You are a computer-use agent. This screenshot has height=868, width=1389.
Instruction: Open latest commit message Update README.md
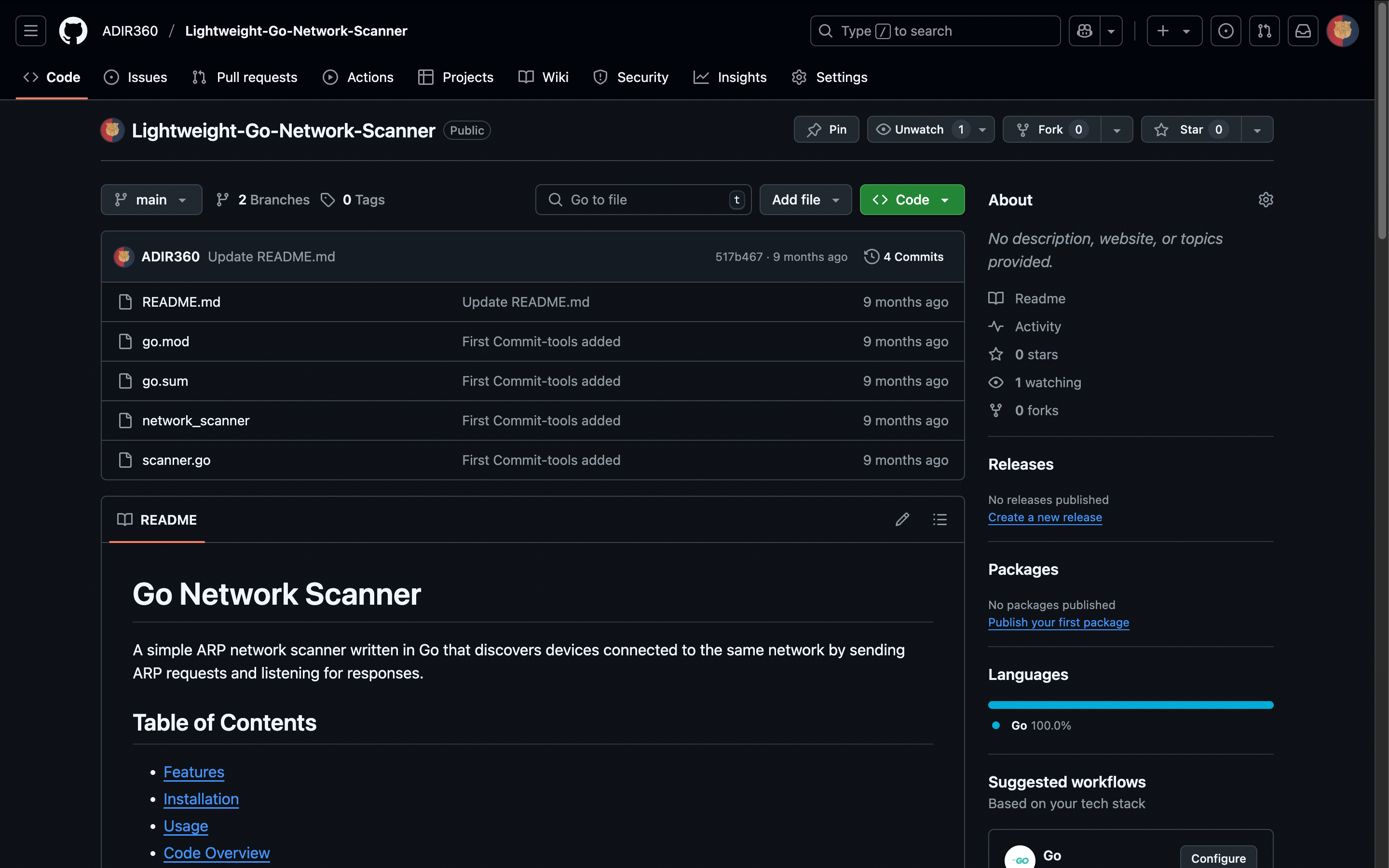tap(272, 257)
